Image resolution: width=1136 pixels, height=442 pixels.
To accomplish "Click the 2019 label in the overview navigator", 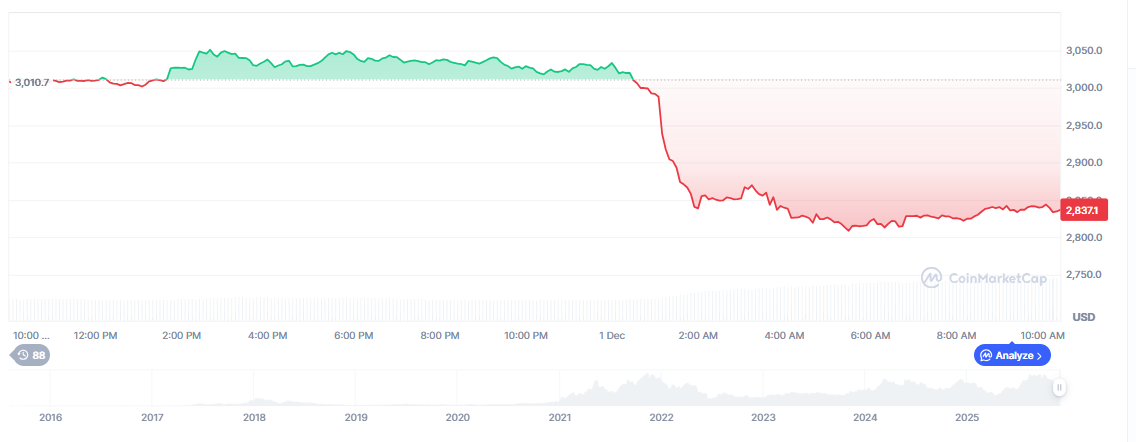I will coord(356,417).
